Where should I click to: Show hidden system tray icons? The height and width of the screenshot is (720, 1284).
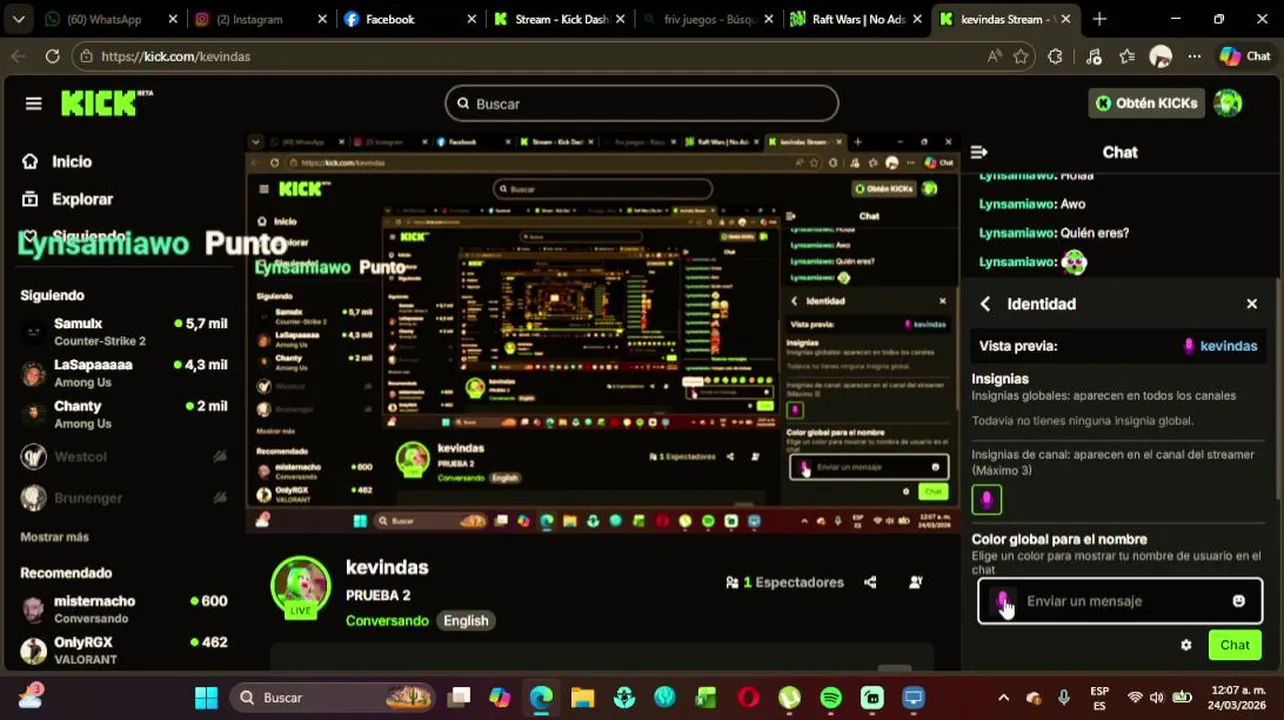tap(1003, 698)
